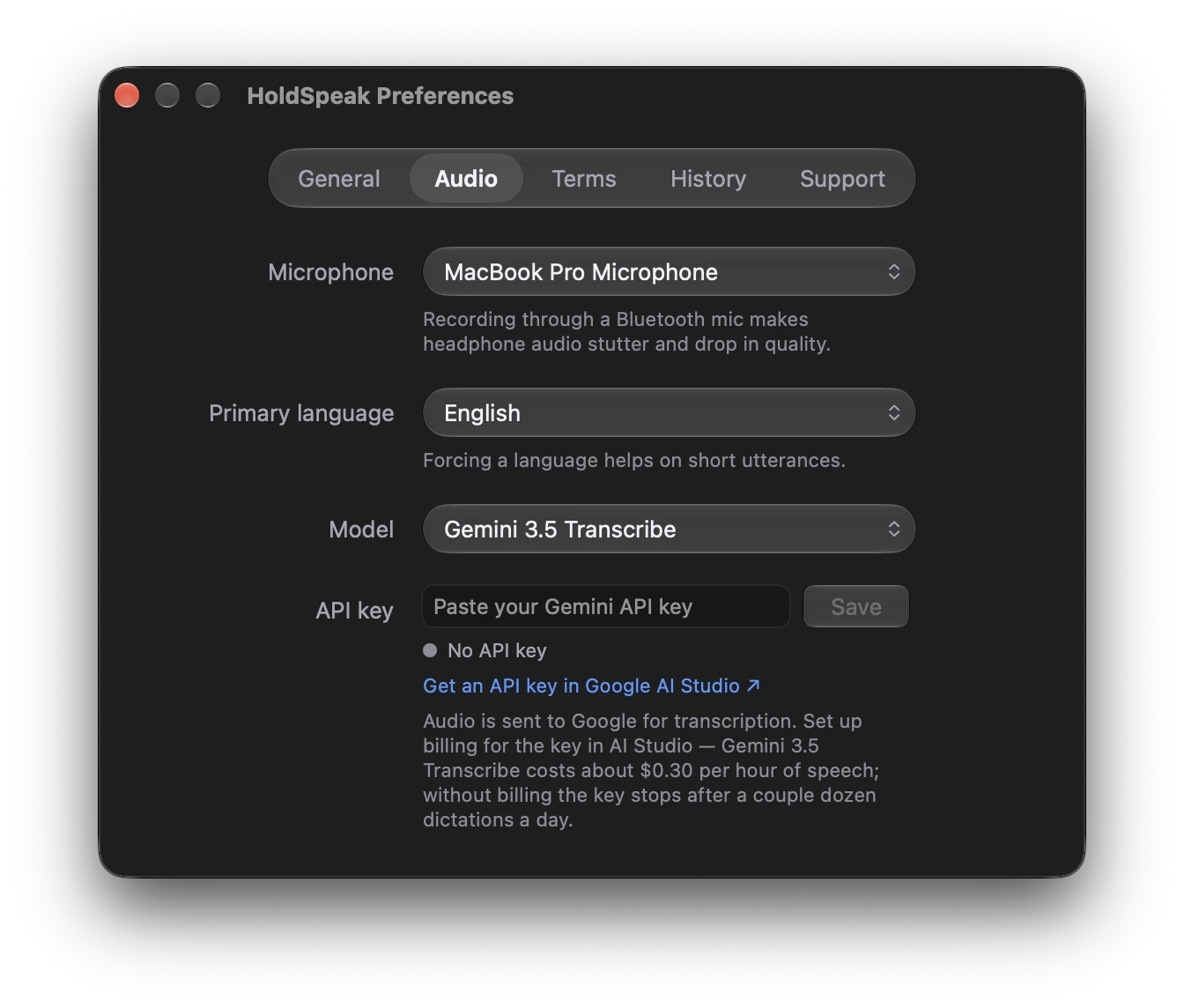Open the Microphone dropdown
Image resolution: width=1184 pixels, height=1008 pixels.
point(670,272)
